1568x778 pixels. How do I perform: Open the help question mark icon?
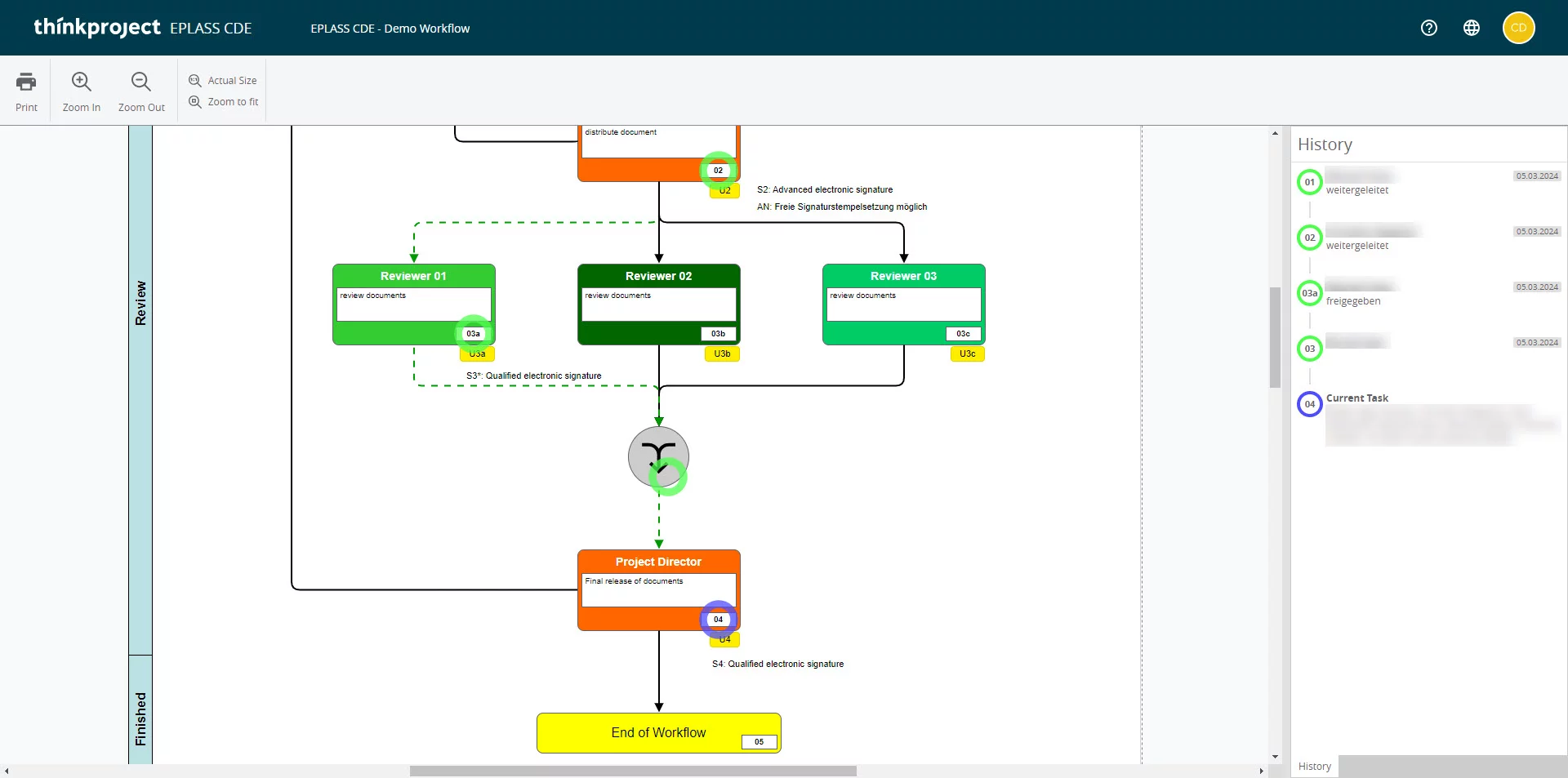click(1428, 28)
